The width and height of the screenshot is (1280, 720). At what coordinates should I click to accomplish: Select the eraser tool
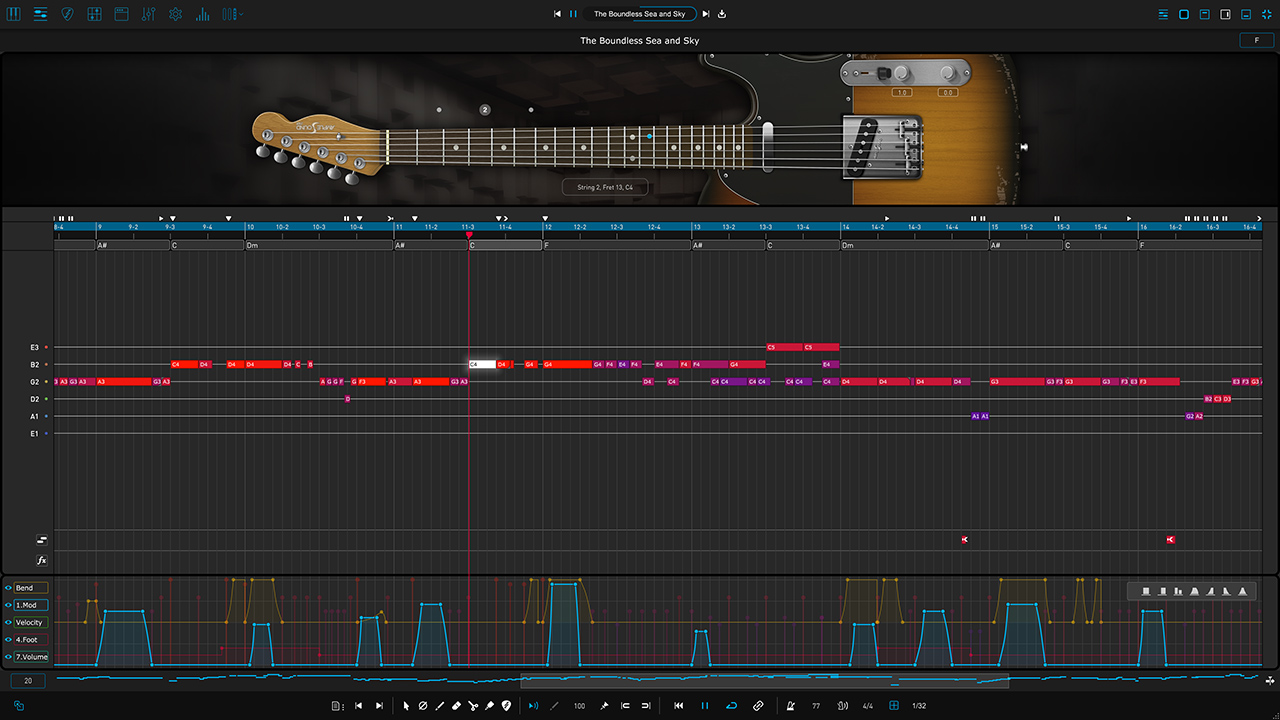pos(456,706)
